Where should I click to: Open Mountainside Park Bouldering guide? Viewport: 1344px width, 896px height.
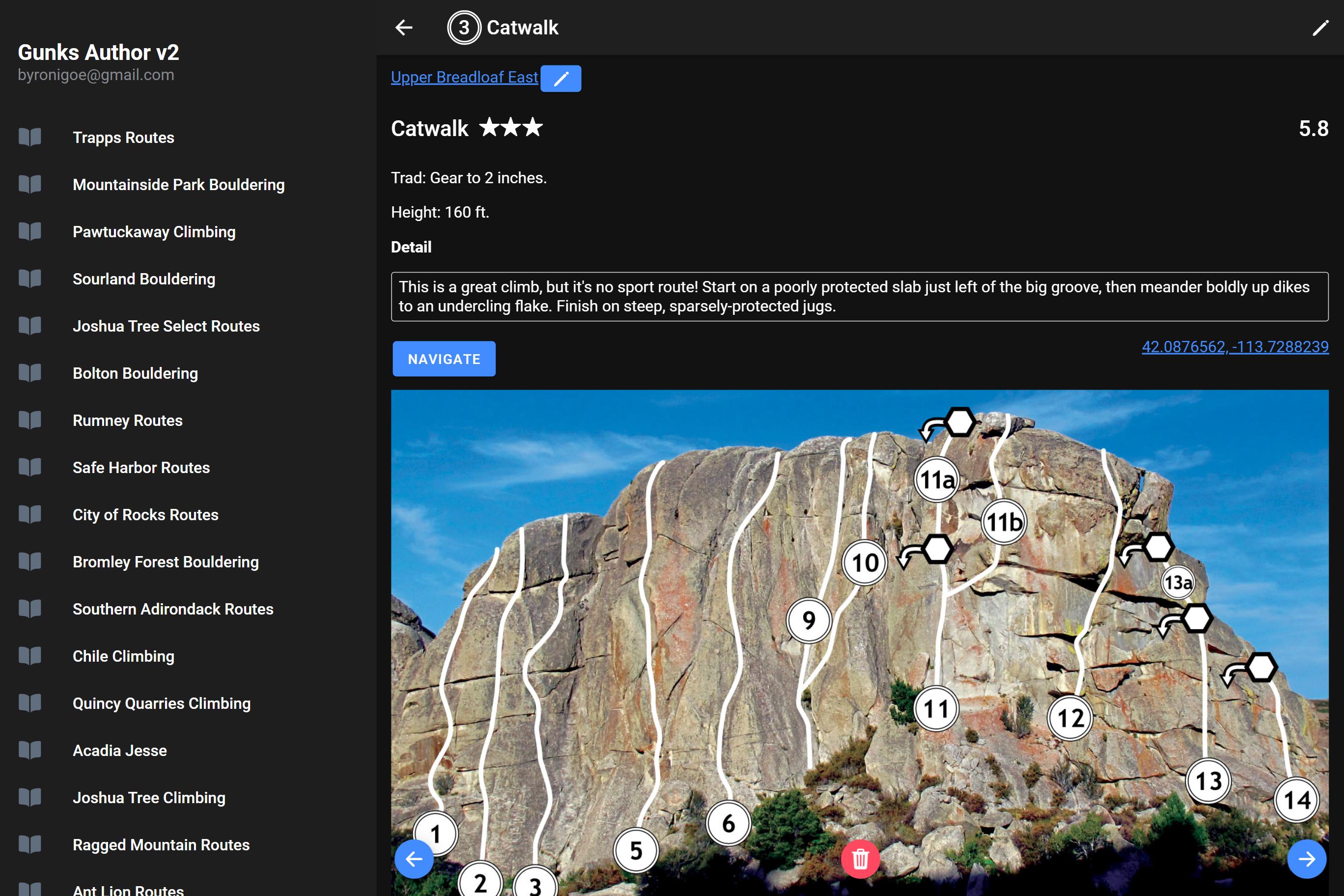click(178, 185)
